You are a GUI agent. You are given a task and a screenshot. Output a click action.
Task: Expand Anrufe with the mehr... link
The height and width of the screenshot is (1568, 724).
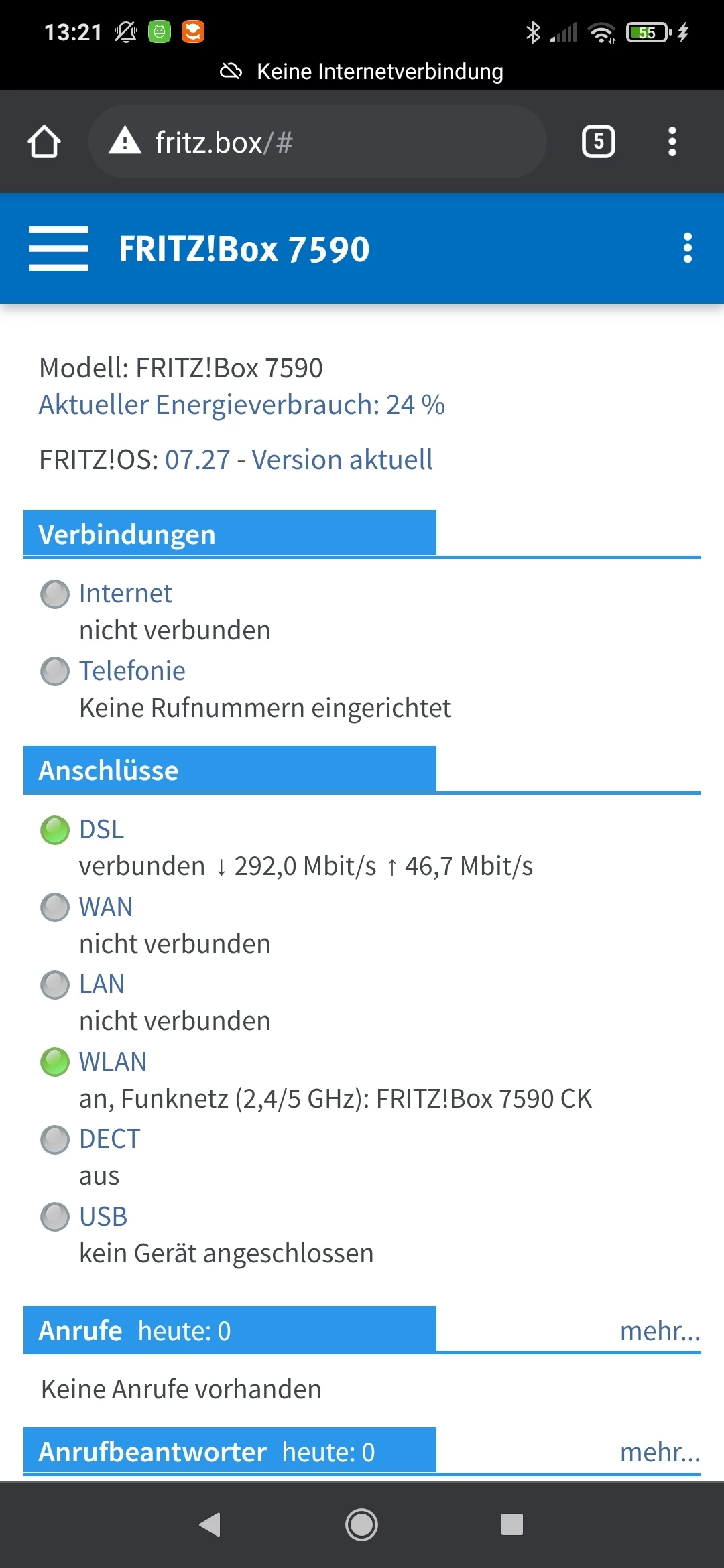(660, 1331)
